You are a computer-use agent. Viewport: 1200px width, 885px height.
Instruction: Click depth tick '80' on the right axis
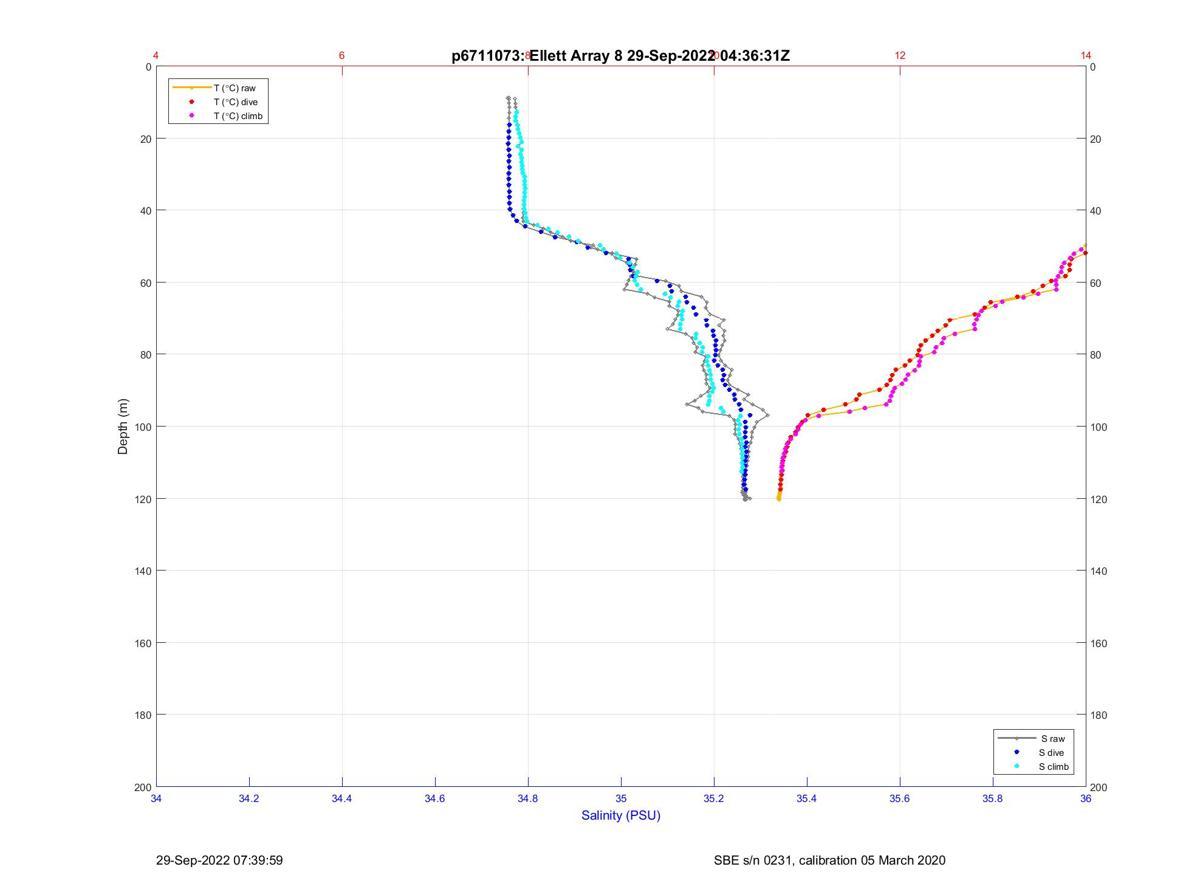pos(1097,355)
